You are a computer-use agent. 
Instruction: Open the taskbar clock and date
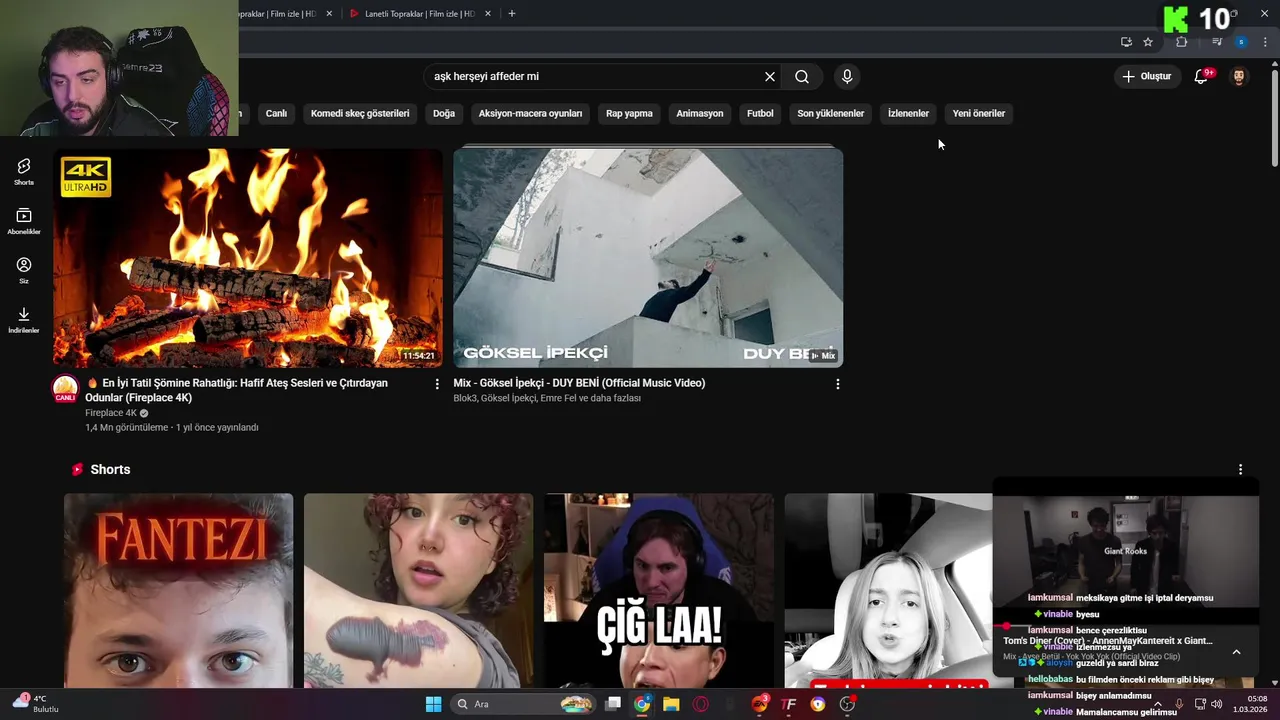(x=1250, y=704)
